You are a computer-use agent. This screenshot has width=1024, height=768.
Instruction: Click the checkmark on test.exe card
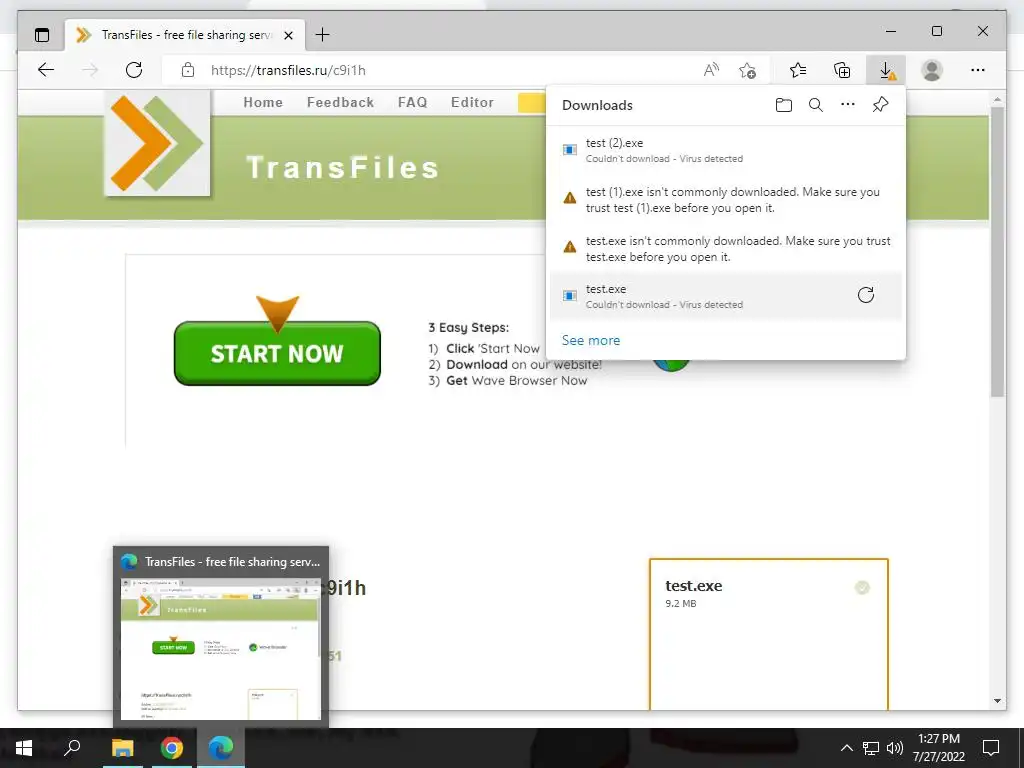click(x=862, y=588)
